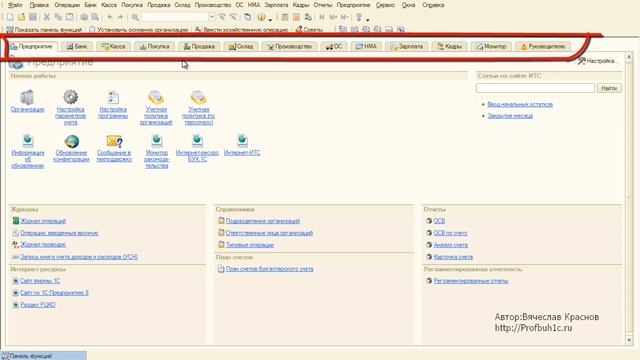Screen dimensions: 640x360
Task: Click the Paste clipboard icon
Action: 70,17
